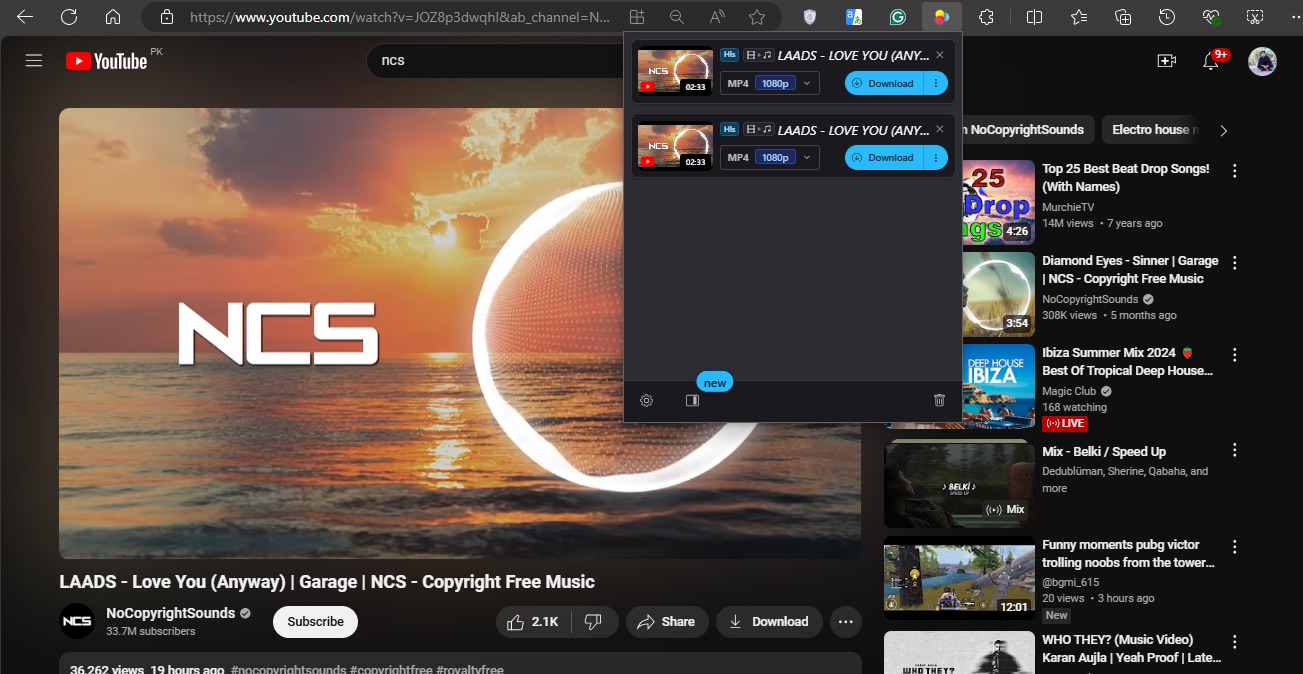The image size is (1303, 674).
Task: Open the Browser essentials heart icon
Action: [x=1210, y=17]
